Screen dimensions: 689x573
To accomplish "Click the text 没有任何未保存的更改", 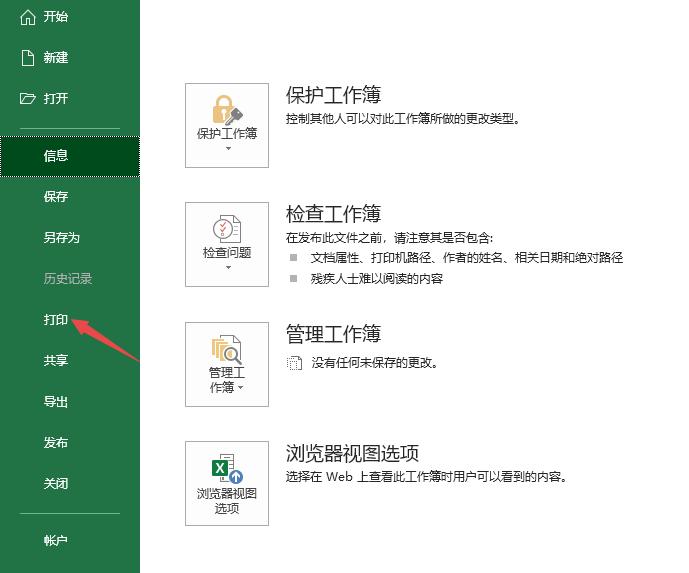I will pyautogui.click(x=374, y=363).
